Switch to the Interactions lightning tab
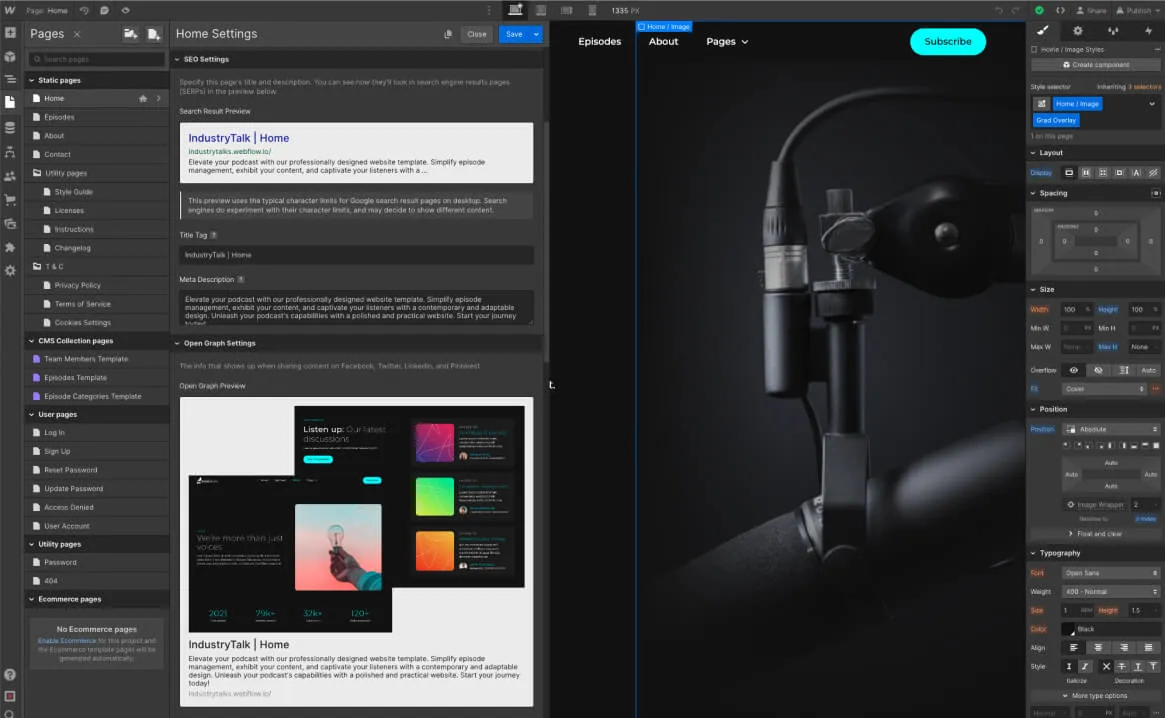 1148,30
